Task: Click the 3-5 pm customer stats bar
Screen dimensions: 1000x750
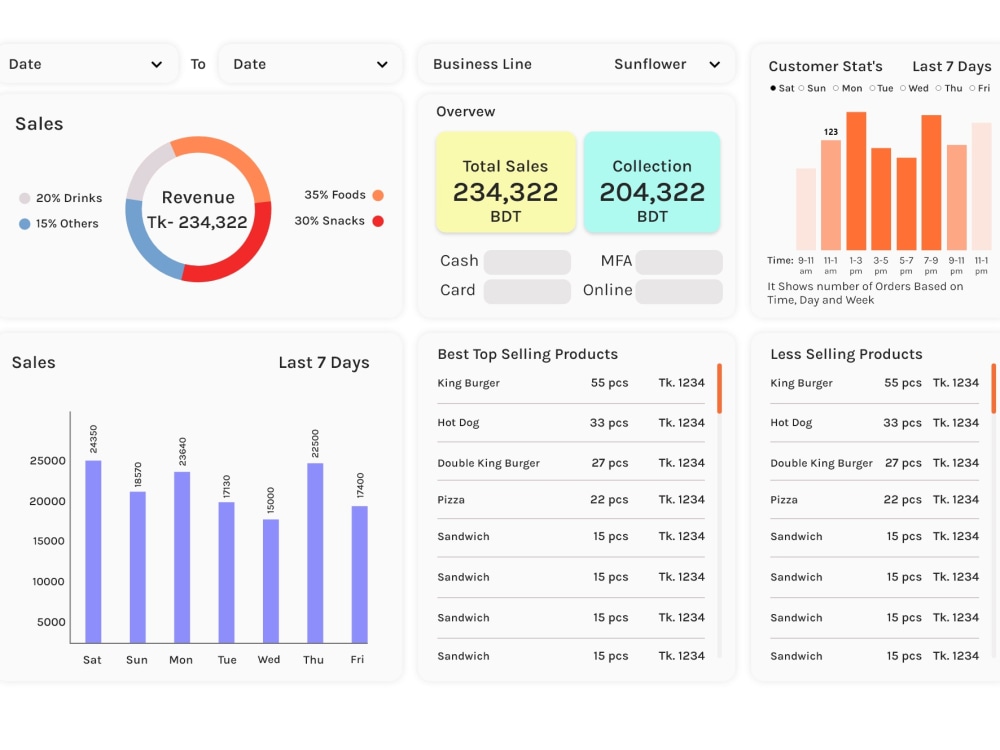Action: pyautogui.click(x=881, y=199)
